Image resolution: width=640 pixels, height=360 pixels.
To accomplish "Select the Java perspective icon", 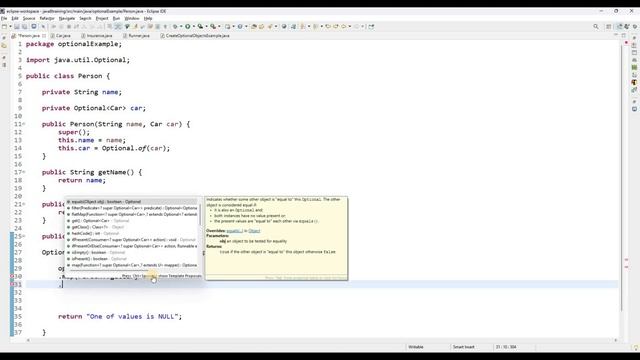I will pyautogui.click(x=619, y=27).
